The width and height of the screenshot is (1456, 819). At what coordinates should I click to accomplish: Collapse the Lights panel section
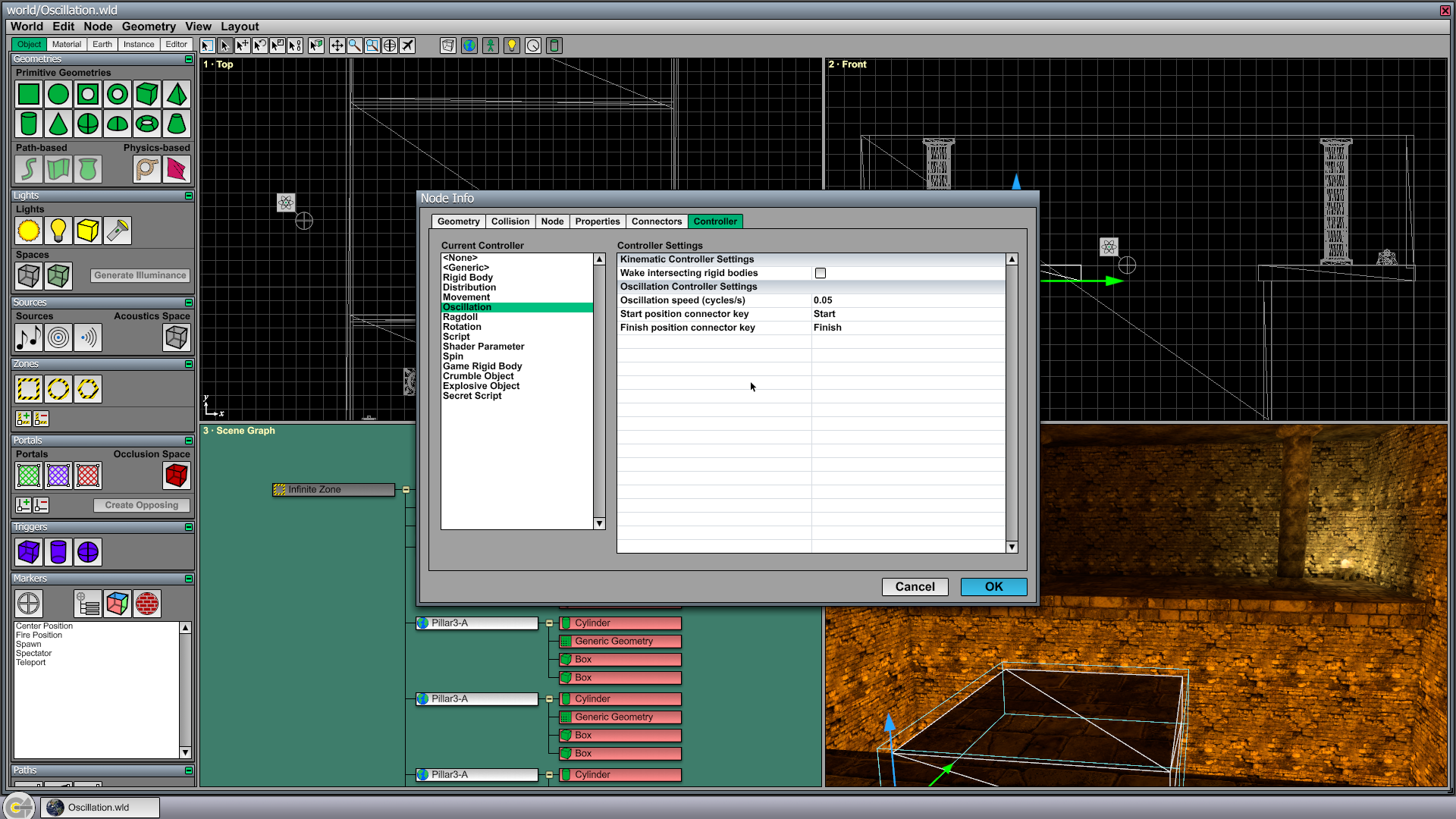[x=189, y=196]
